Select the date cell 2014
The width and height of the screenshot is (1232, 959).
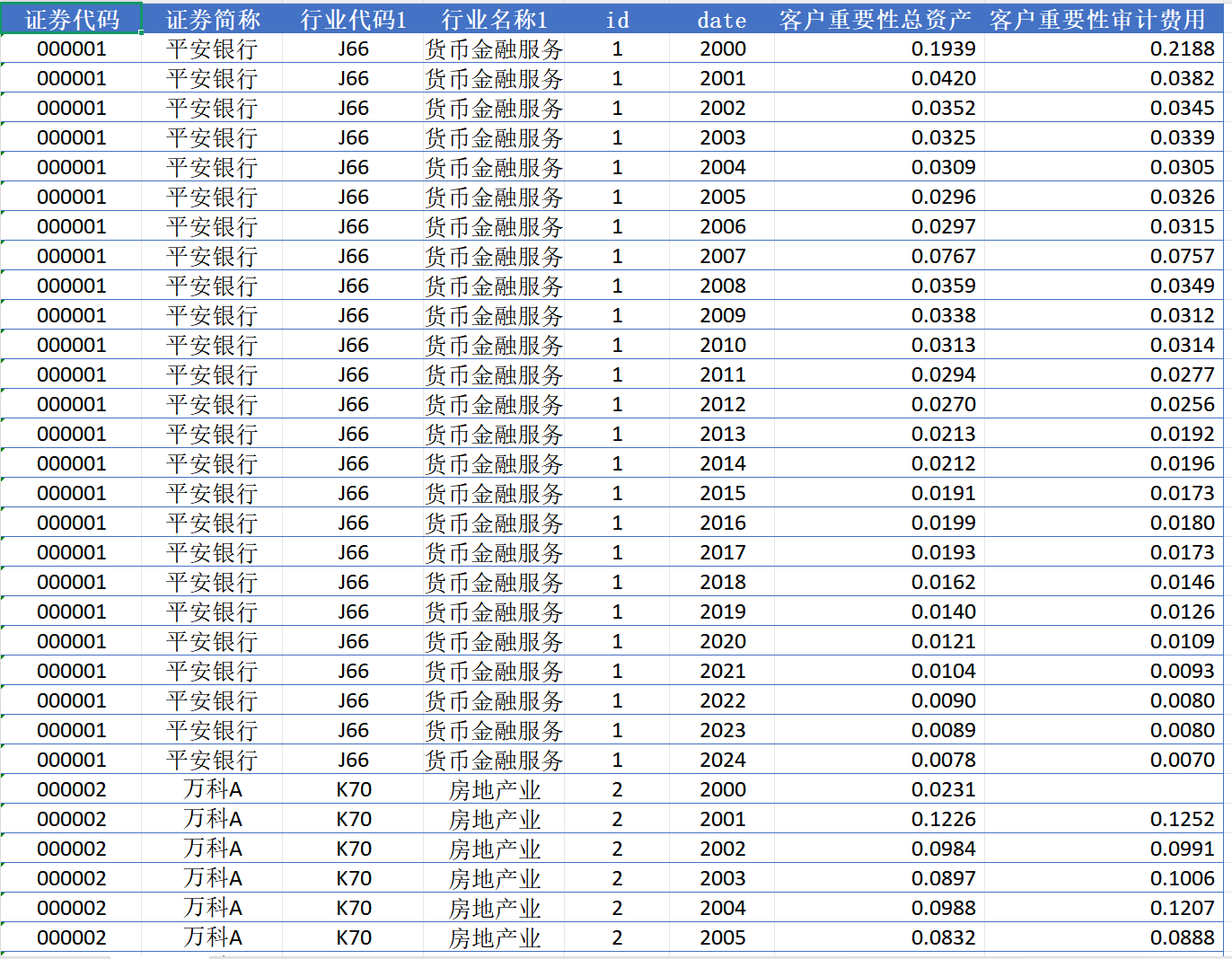point(722,463)
